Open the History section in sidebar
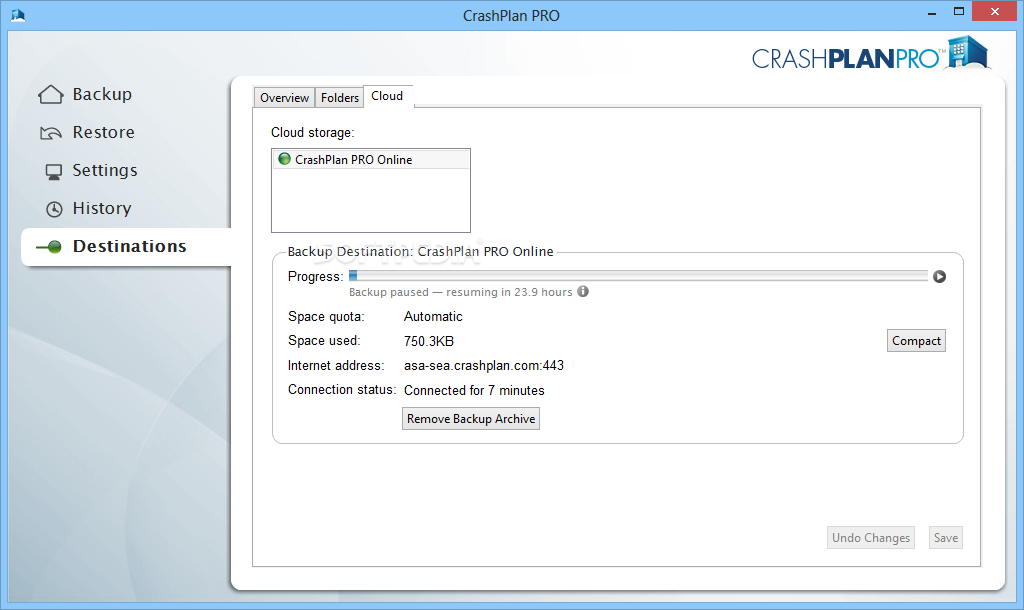Image resolution: width=1024 pixels, height=610 pixels. pos(102,208)
